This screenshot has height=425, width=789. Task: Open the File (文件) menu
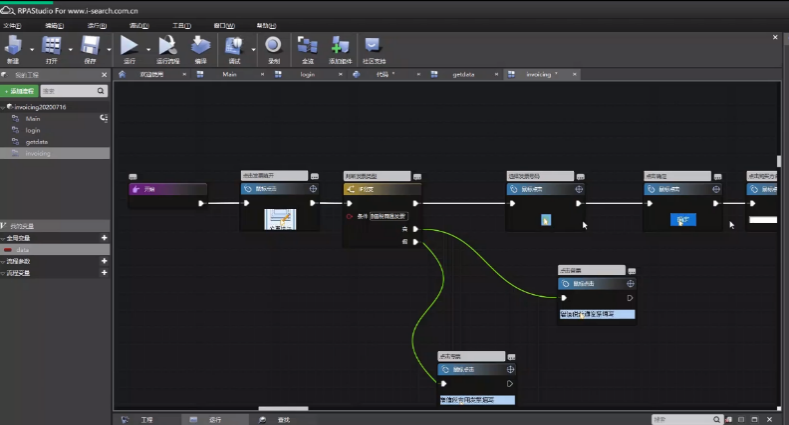tap(12, 24)
